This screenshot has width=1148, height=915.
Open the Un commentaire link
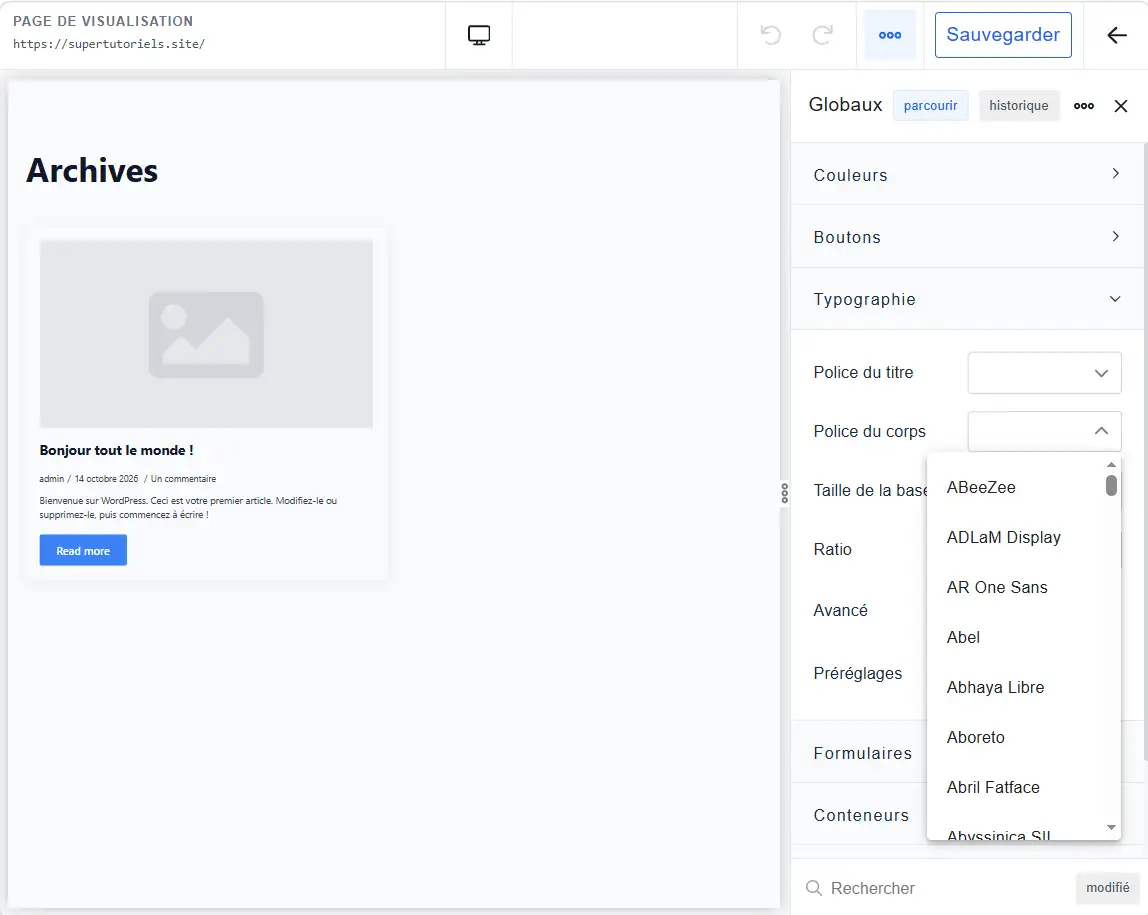click(x=183, y=479)
